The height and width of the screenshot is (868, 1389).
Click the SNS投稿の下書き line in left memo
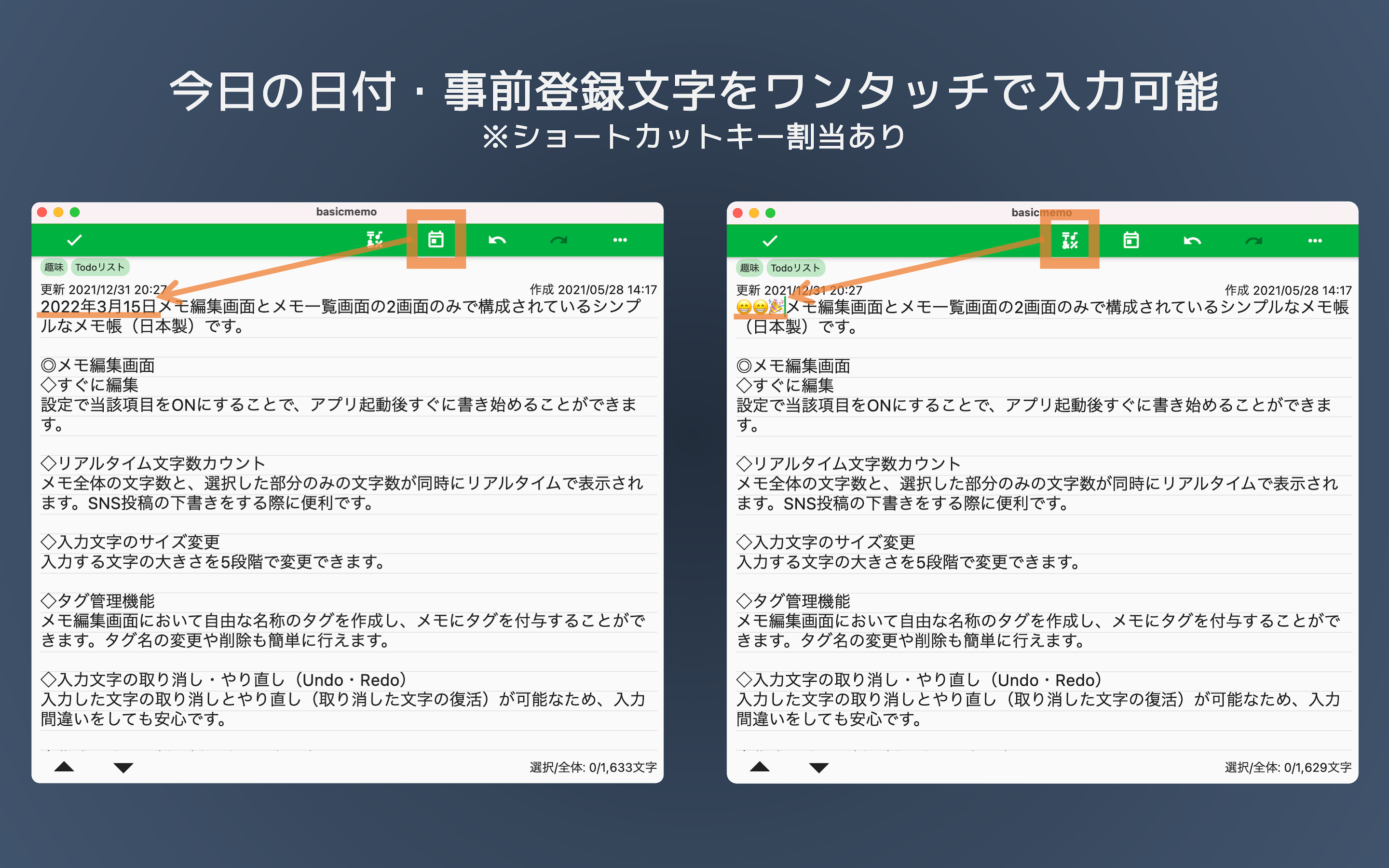click(x=208, y=503)
